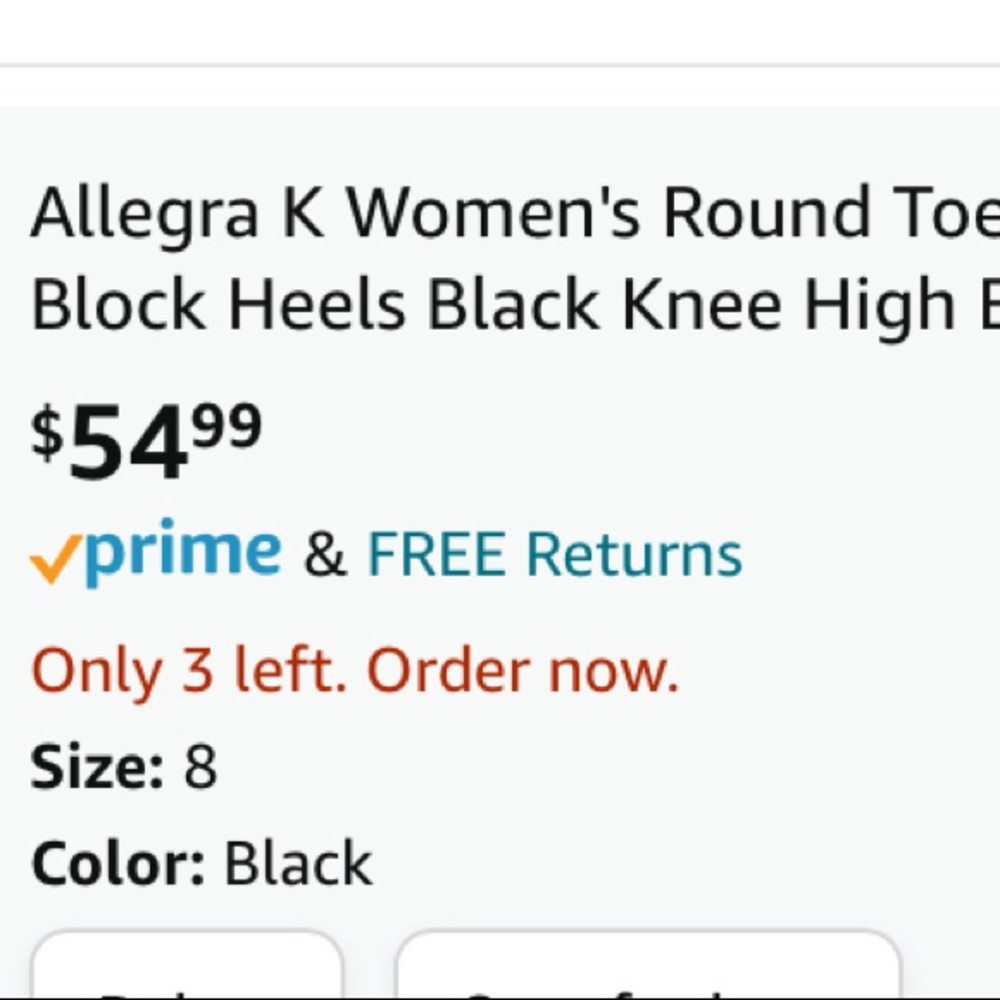
Task: Click the ampersand beside the prime logo
Action: click(x=324, y=556)
